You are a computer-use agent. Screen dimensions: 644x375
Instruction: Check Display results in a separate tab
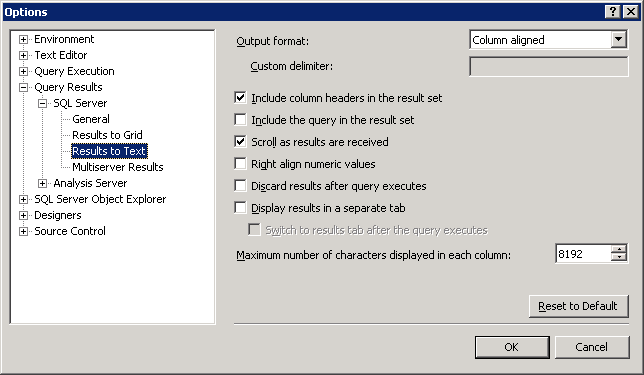pyautogui.click(x=240, y=207)
